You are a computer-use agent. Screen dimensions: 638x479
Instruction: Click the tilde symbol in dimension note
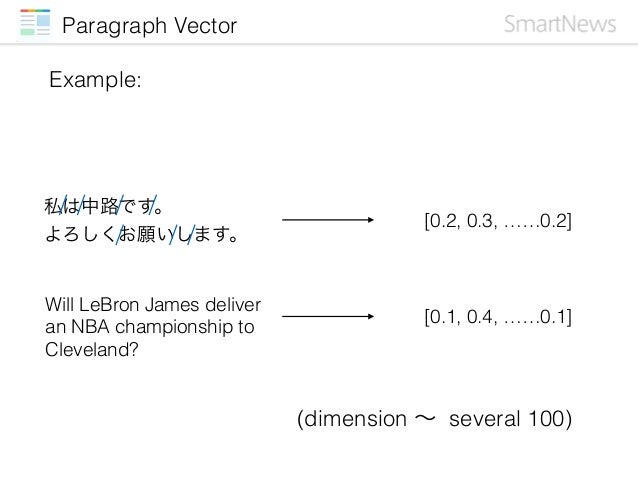[x=425, y=418]
